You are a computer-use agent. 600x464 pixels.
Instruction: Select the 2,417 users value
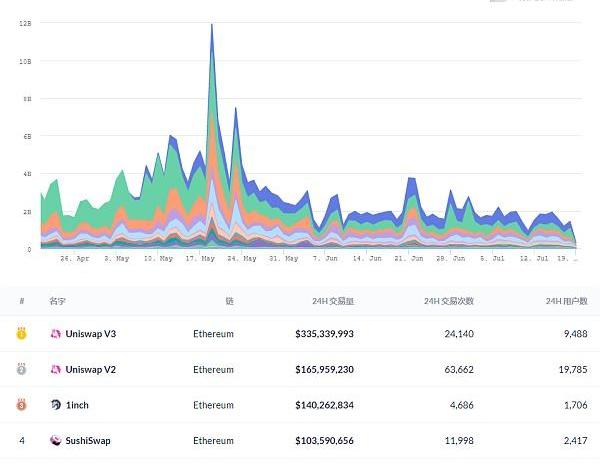point(576,441)
